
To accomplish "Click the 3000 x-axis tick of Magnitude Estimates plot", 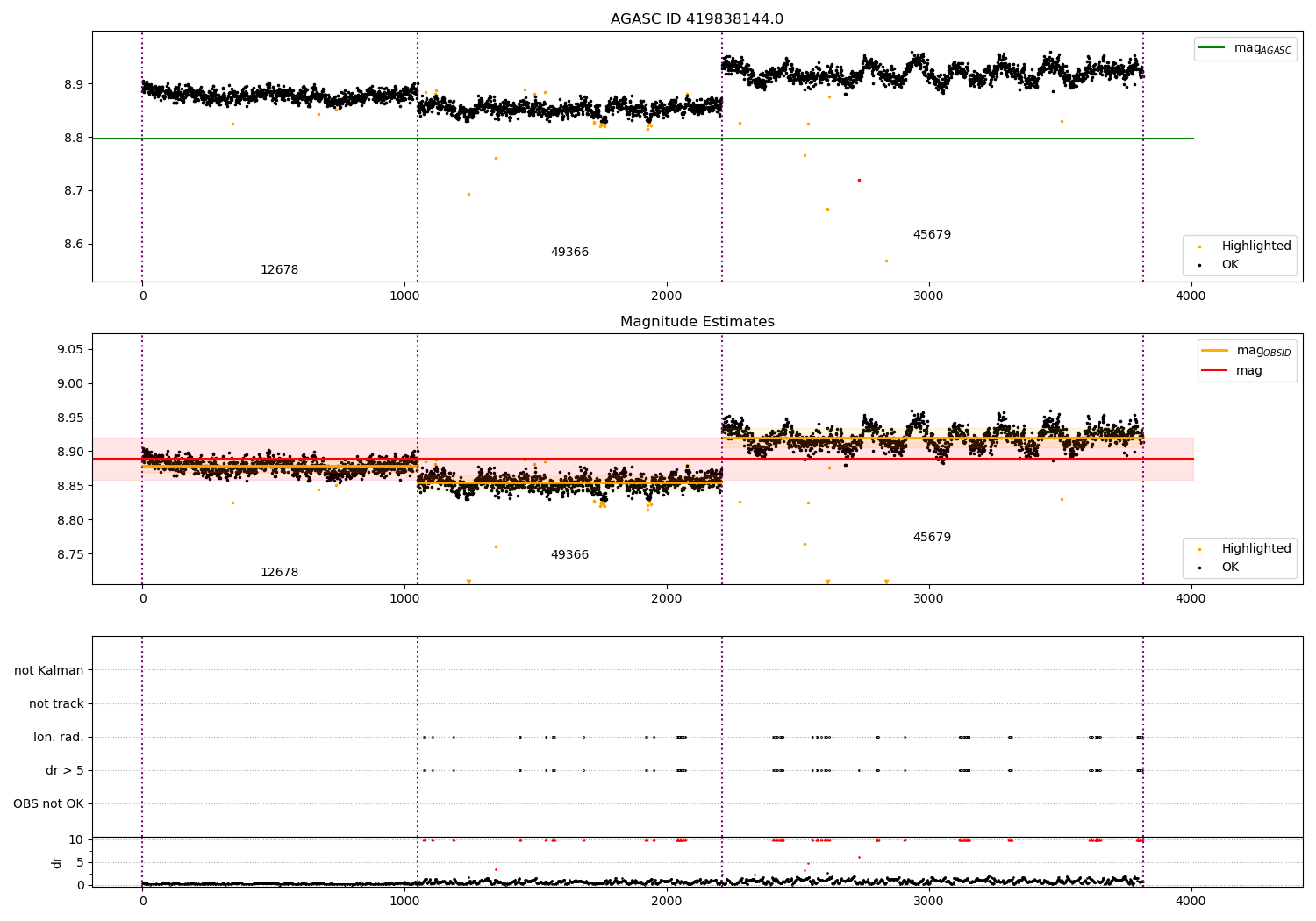I will (x=928, y=599).
